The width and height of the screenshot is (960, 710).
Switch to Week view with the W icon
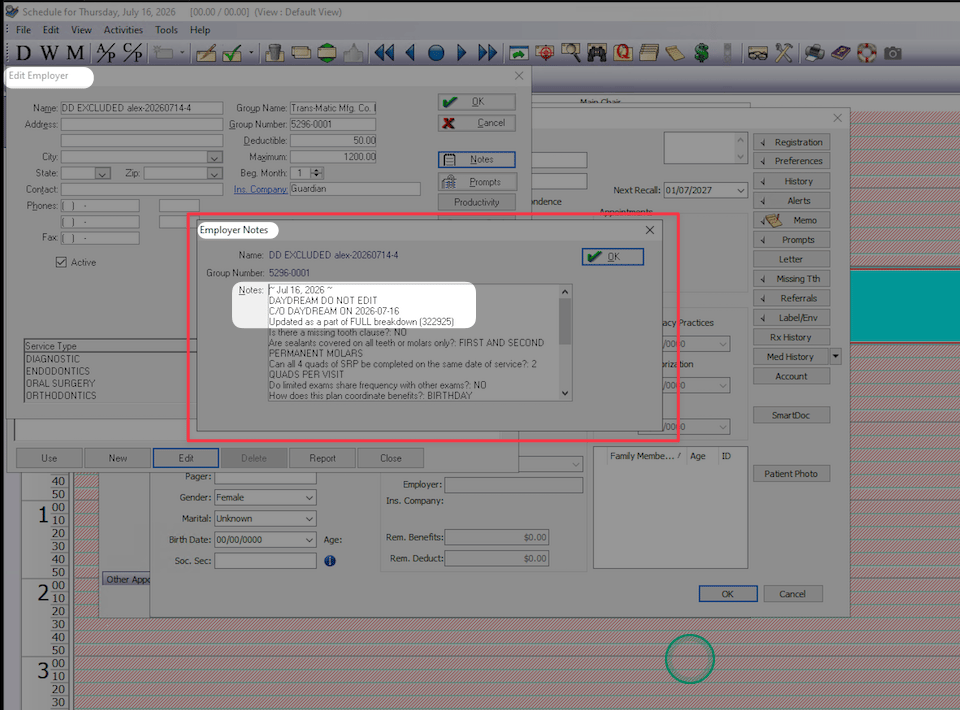pos(49,53)
